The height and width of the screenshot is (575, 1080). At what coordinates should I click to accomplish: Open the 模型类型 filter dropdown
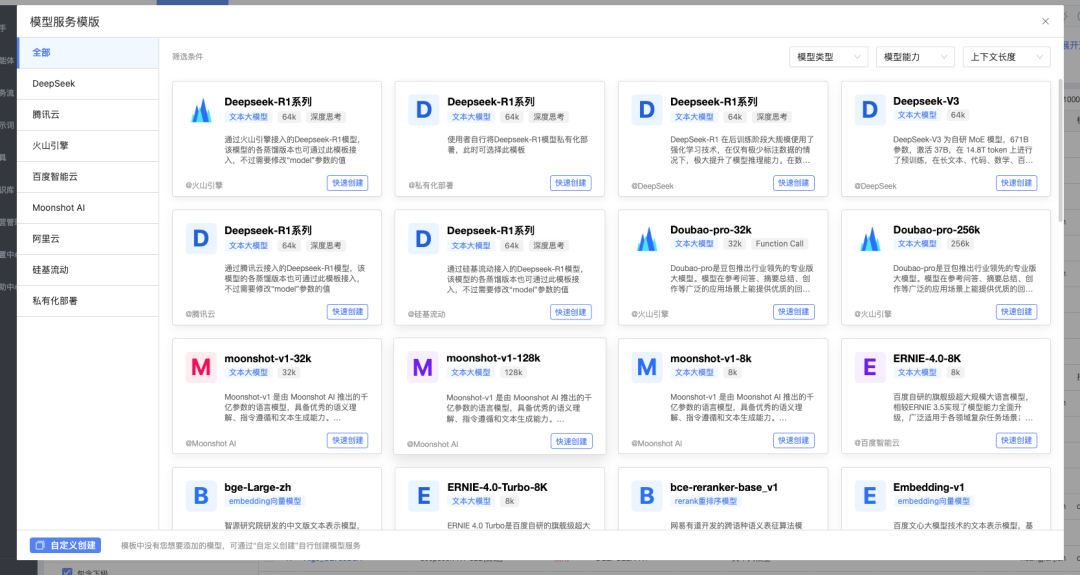tap(829, 57)
